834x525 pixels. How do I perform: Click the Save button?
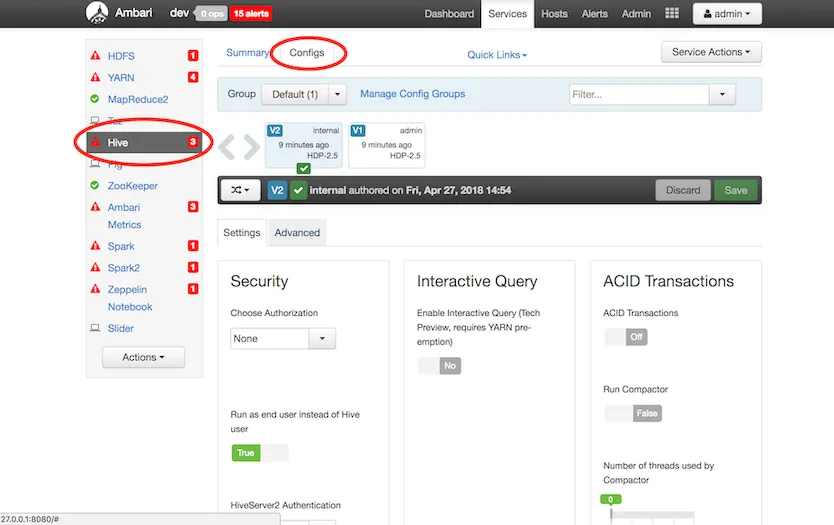pos(736,190)
